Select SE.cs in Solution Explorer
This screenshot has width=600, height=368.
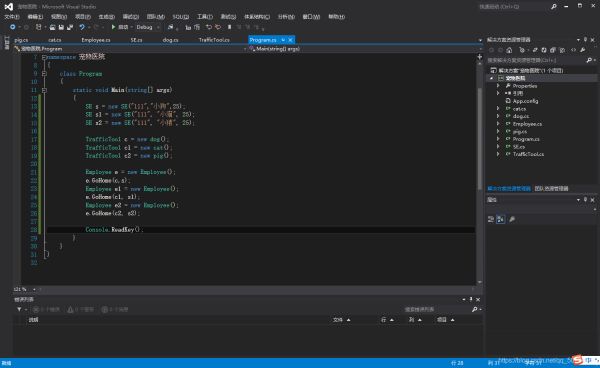tap(518, 147)
